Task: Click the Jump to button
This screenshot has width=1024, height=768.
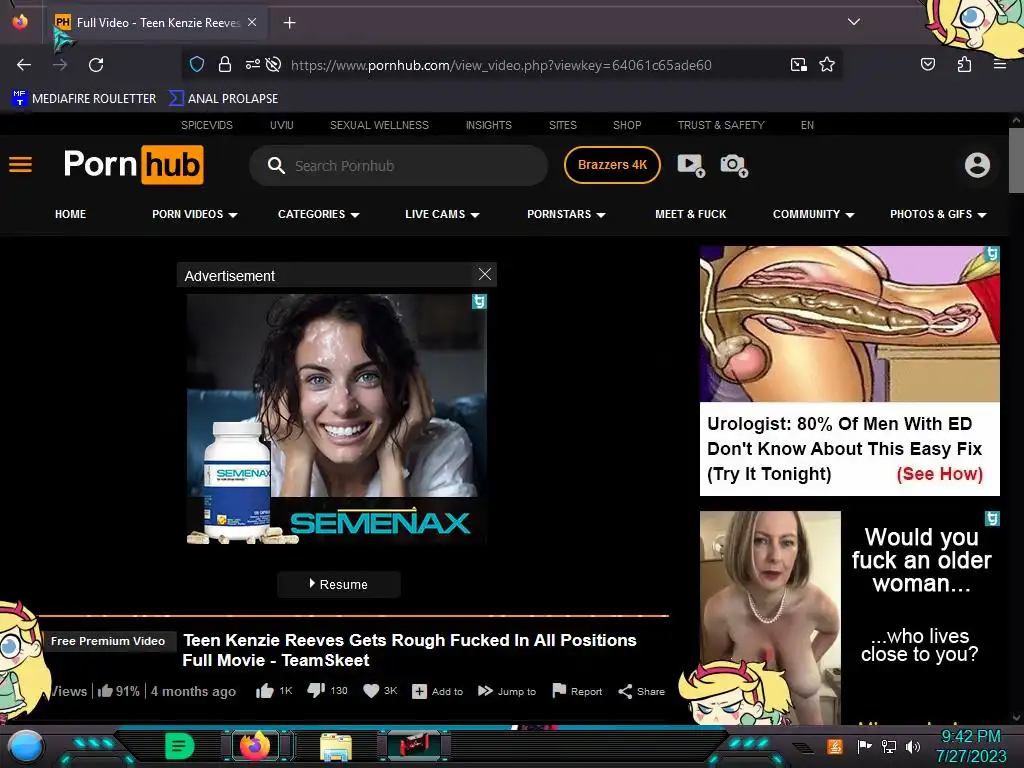Action: (507, 691)
